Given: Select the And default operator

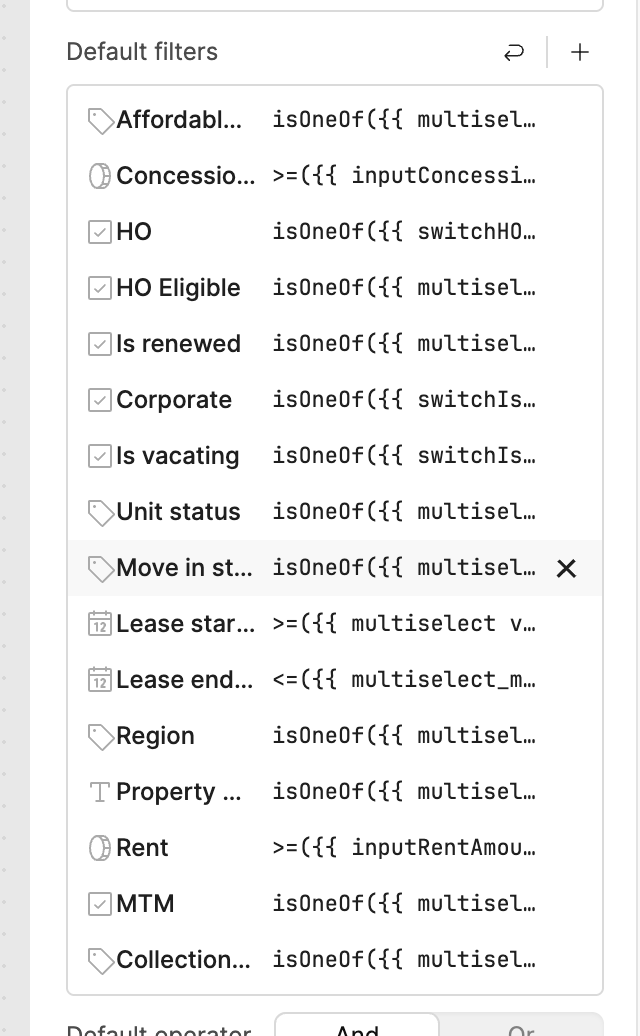Looking at the screenshot, I should coord(357,1025).
